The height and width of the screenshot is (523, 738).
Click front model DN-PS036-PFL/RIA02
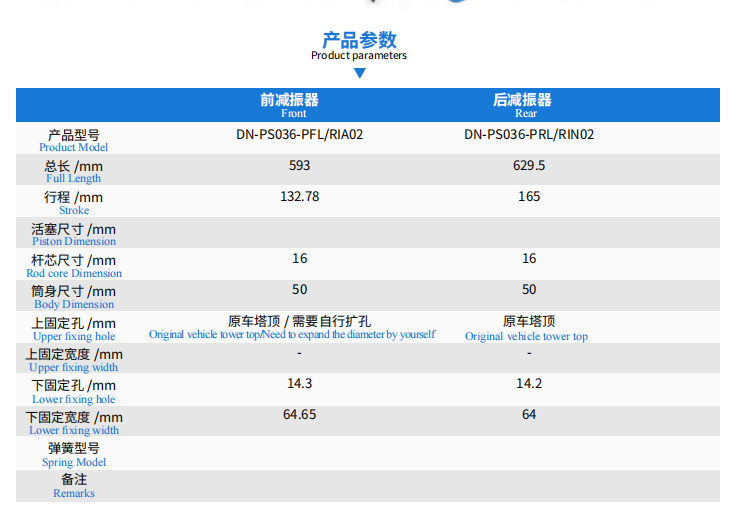point(299,134)
